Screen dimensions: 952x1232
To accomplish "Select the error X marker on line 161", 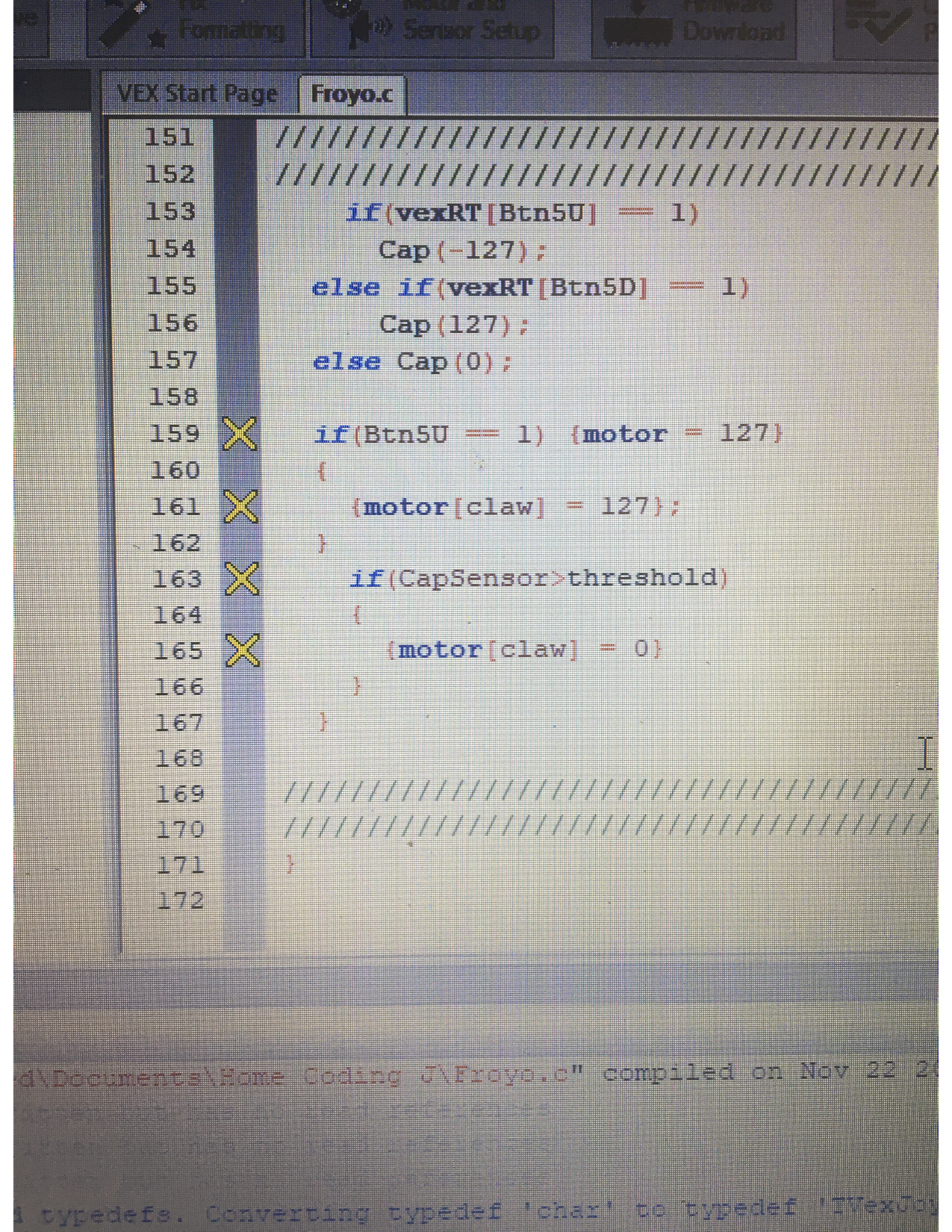I will pos(241,507).
